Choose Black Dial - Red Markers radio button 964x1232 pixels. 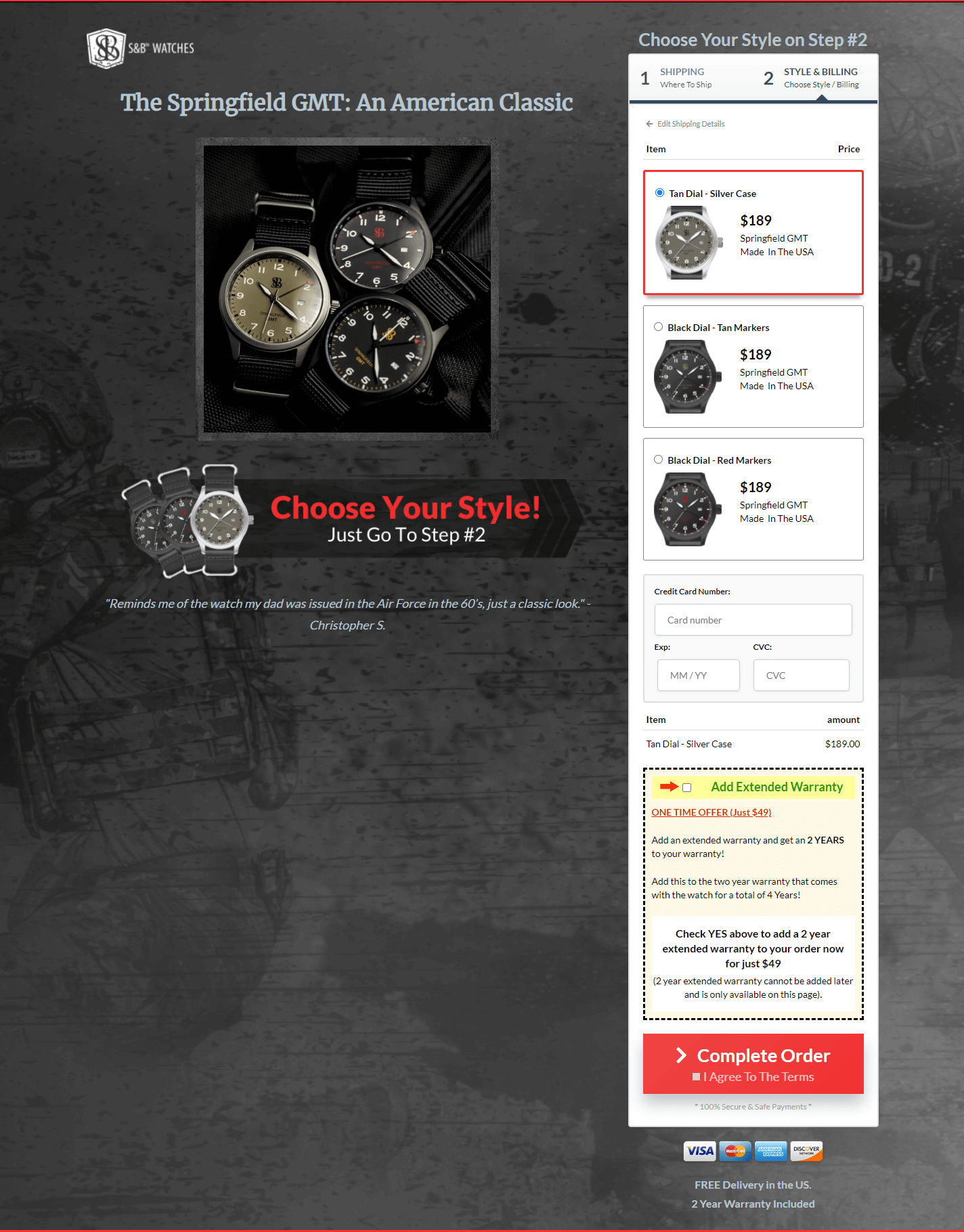pyautogui.click(x=658, y=460)
